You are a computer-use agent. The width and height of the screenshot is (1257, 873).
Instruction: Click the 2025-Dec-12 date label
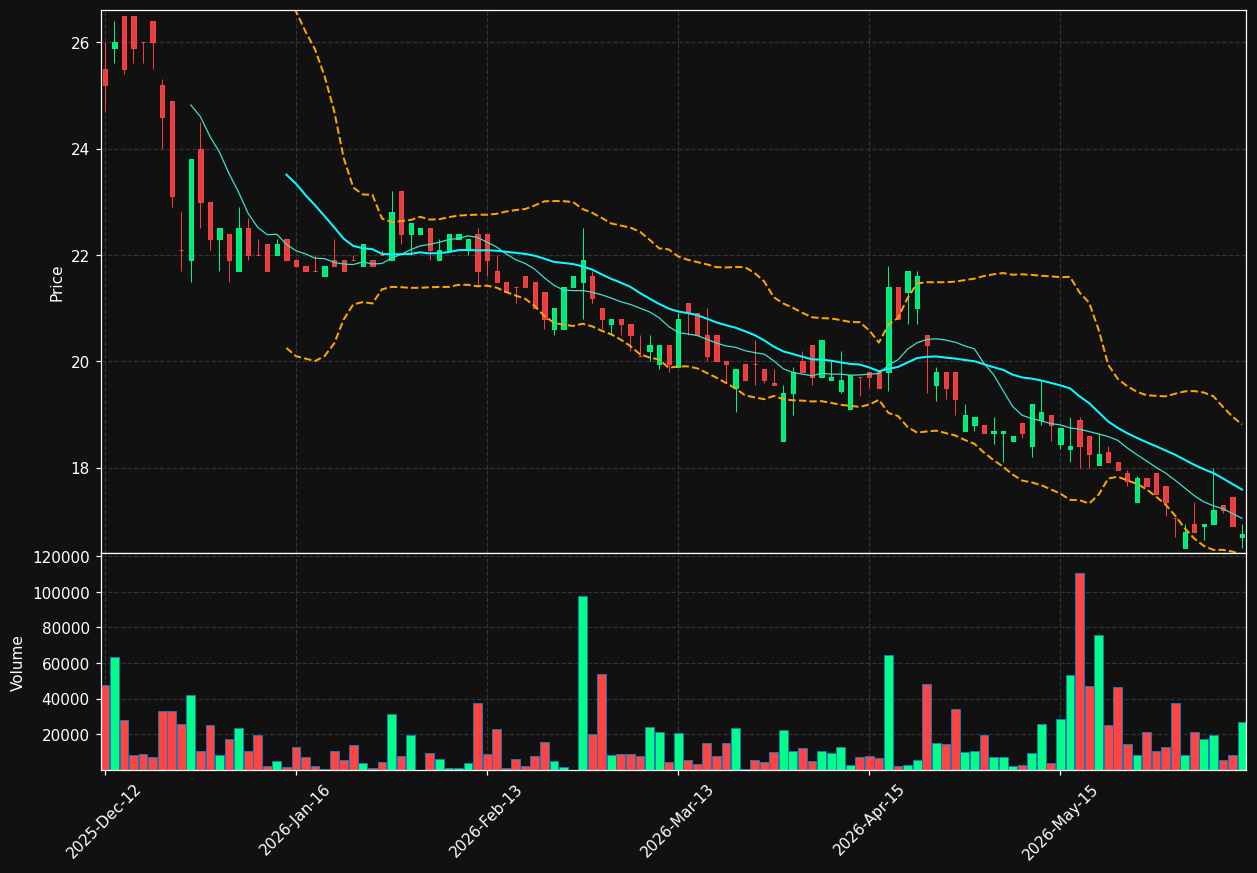tap(104, 822)
